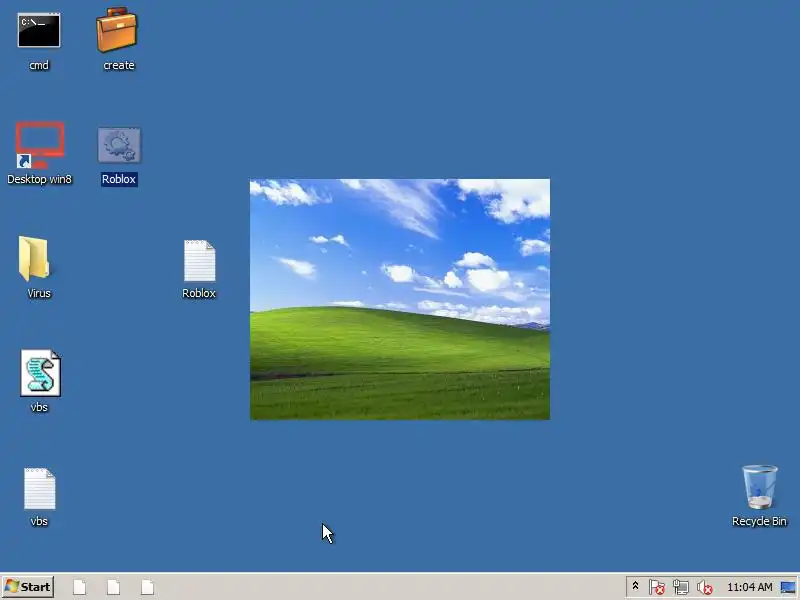This screenshot has width=800, height=600.
Task: Open the Action Center flag icon
Action: click(x=657, y=587)
